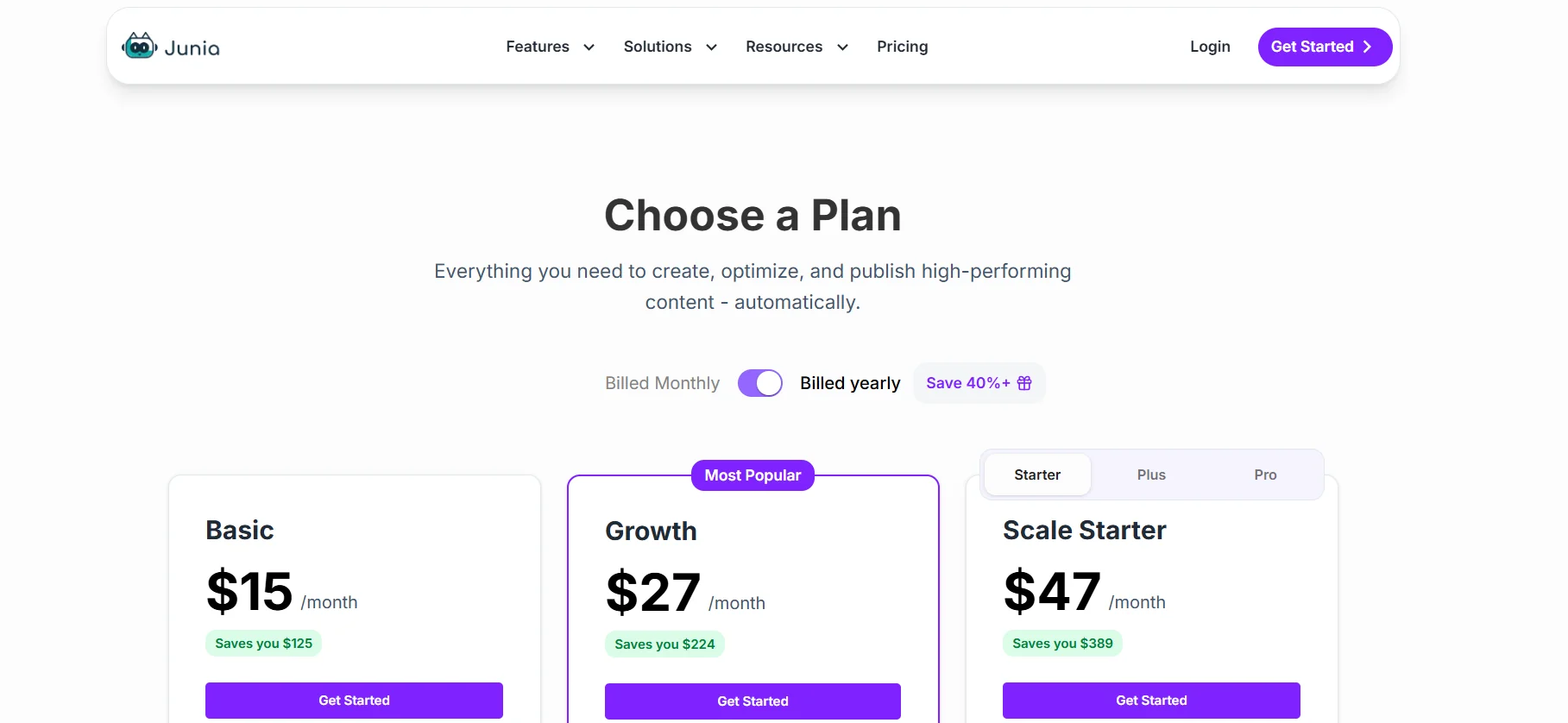Click the Save 40%+ badge
Screen dimensions: 1568x723
tap(967, 383)
